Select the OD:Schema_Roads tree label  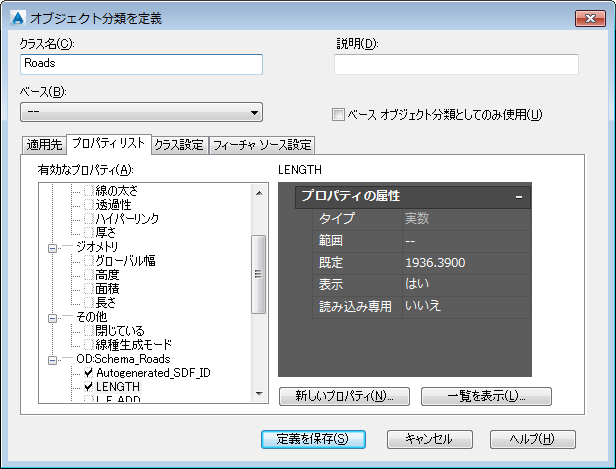(x=123, y=359)
